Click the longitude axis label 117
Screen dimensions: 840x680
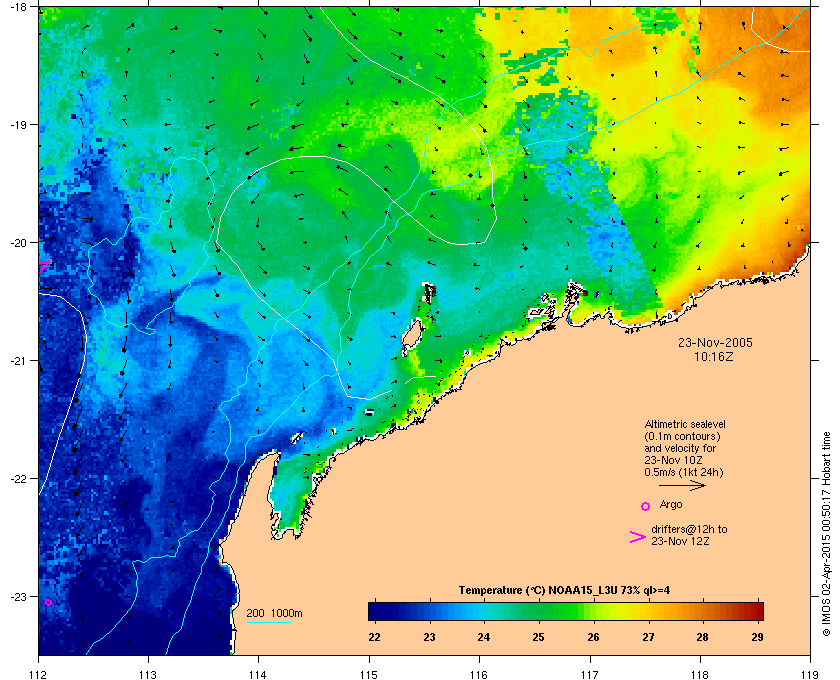(590, 674)
